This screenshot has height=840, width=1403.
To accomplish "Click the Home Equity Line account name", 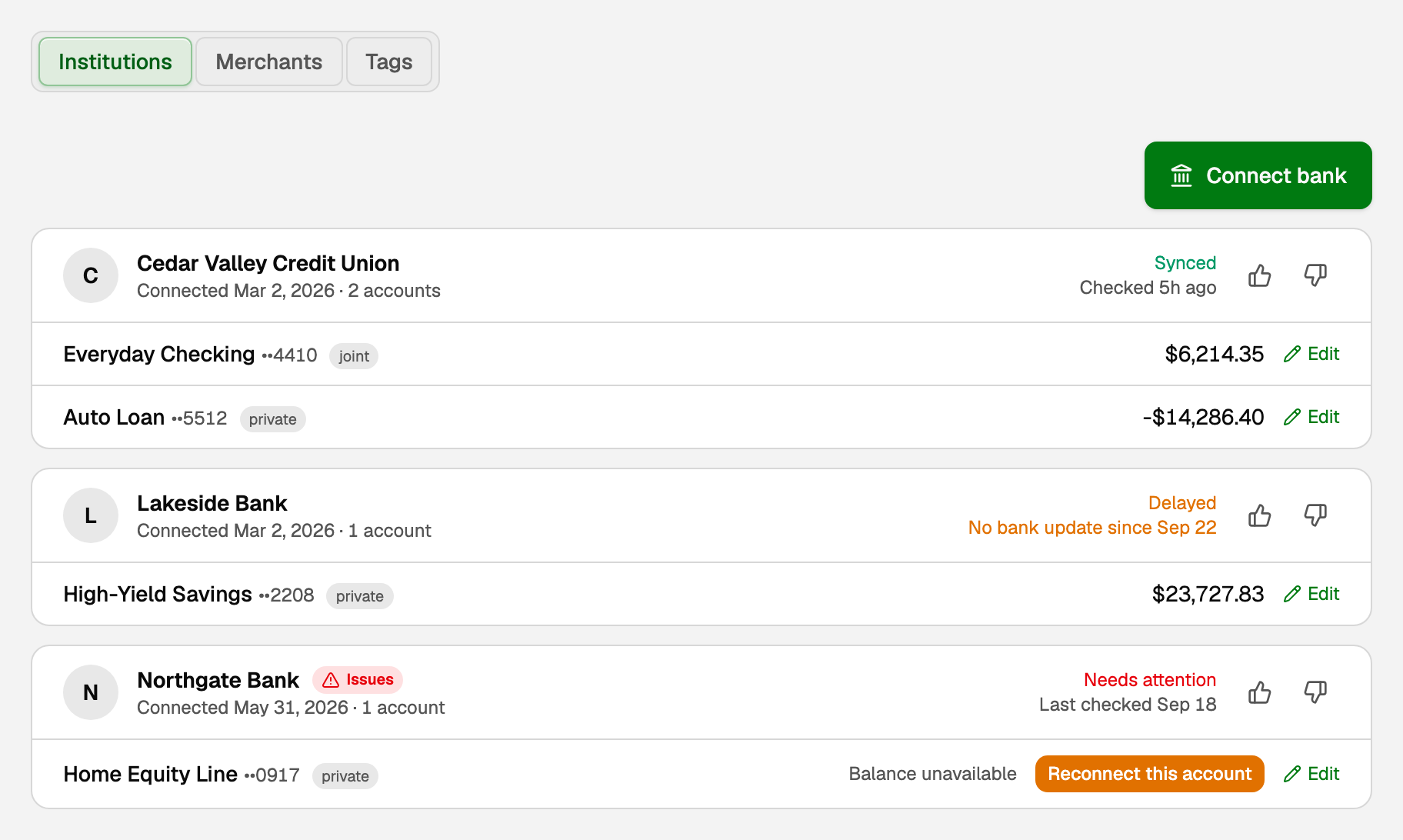I will 151,774.
